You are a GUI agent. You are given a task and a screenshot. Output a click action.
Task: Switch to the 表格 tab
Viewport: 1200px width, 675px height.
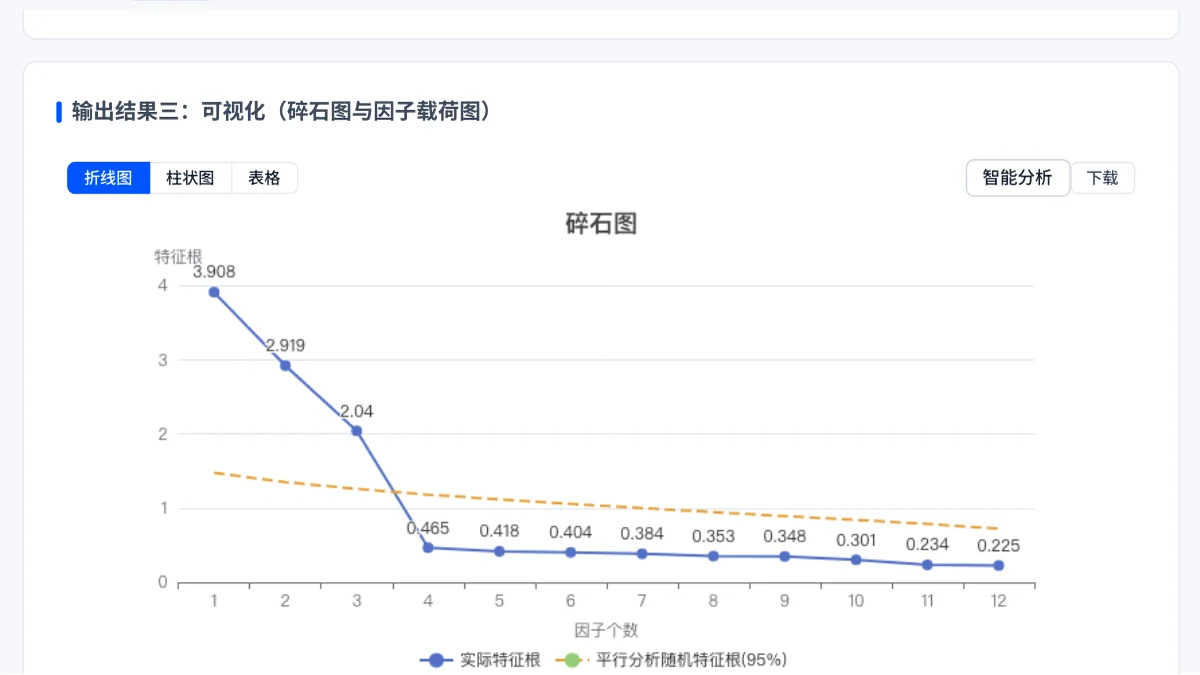coord(265,178)
